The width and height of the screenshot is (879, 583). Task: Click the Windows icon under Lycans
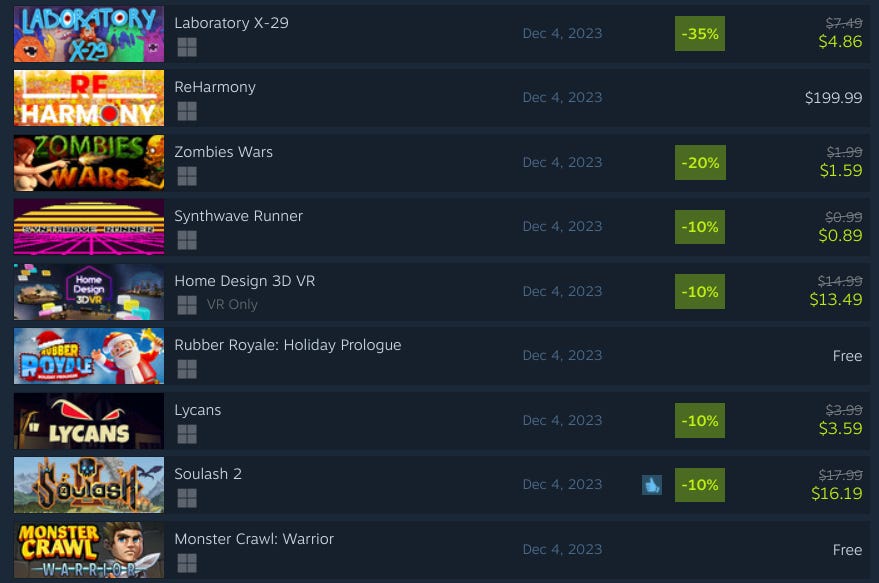coord(187,434)
